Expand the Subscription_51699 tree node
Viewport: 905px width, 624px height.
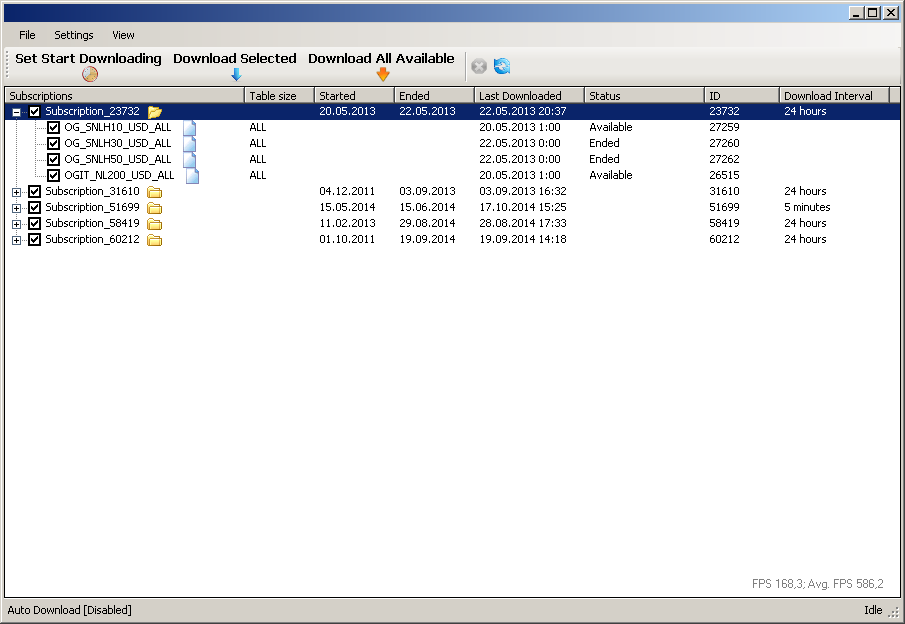click(16, 208)
